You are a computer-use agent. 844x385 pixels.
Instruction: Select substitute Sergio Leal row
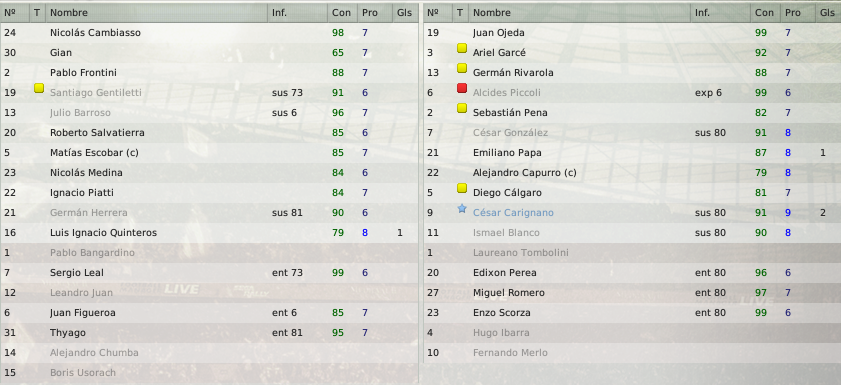pos(209,273)
